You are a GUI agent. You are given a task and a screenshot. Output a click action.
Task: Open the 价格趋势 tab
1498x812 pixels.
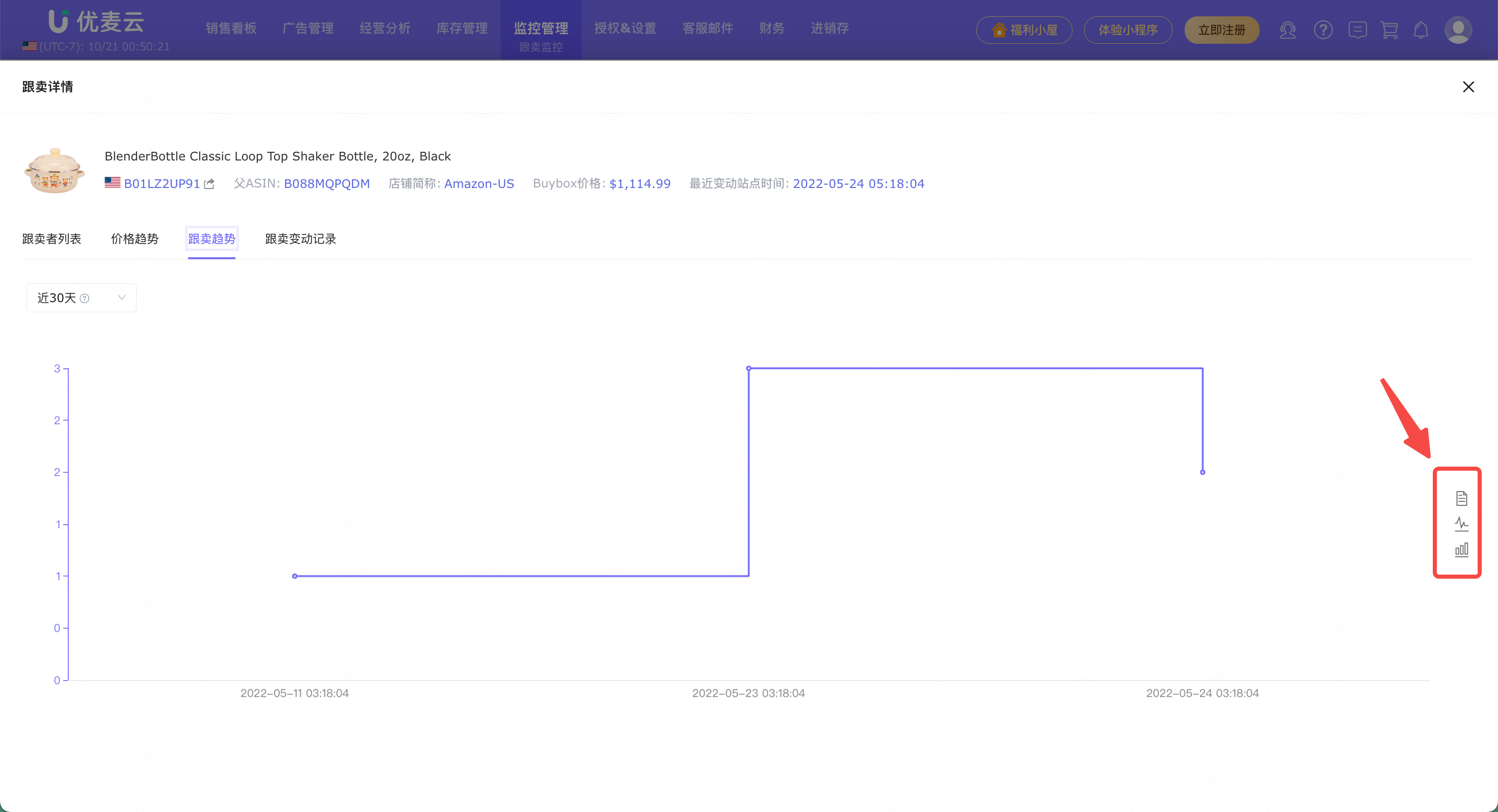click(135, 239)
